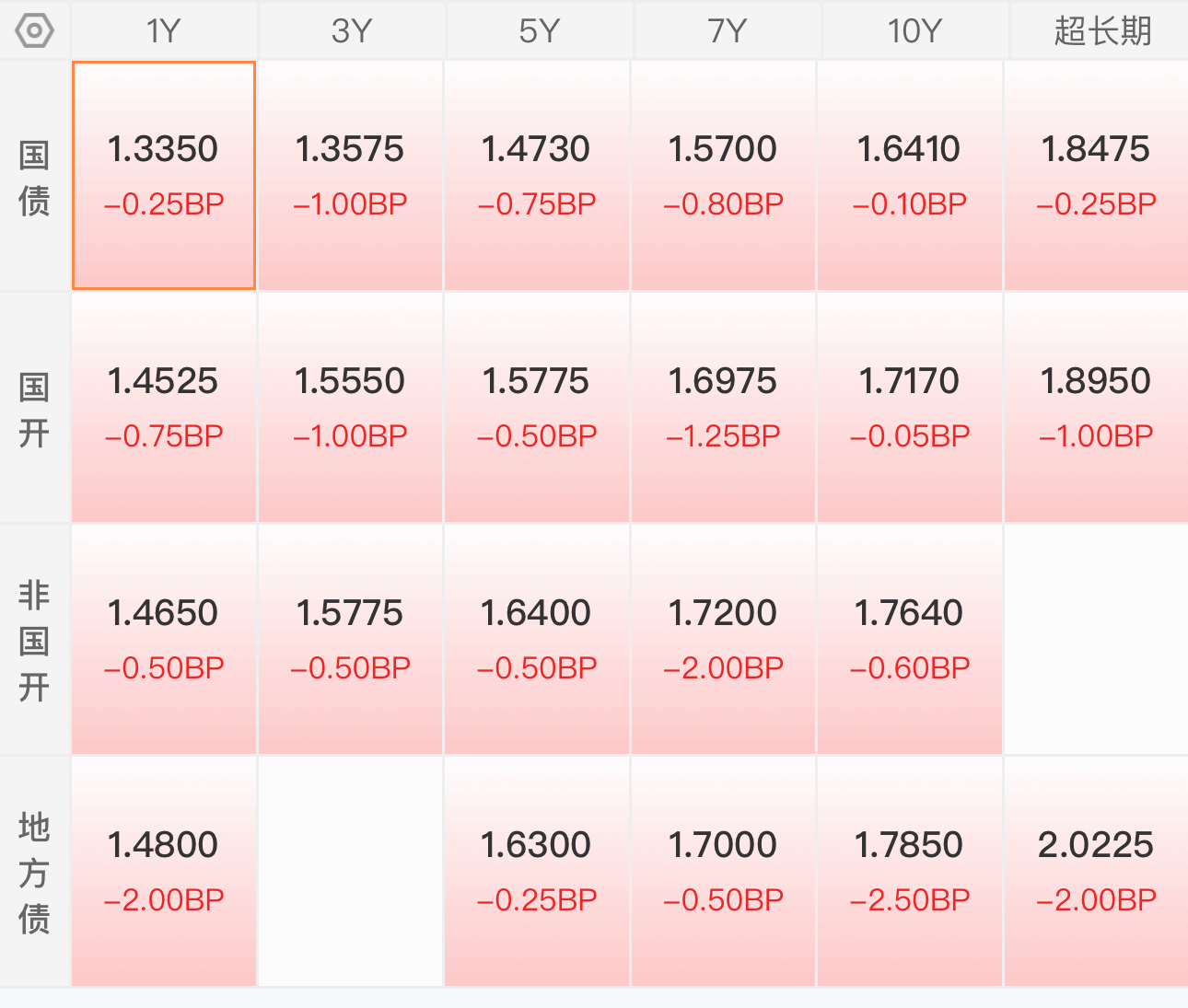Open 国开 7Y cell 1.6975
The width and height of the screenshot is (1188, 1008).
[x=723, y=408]
